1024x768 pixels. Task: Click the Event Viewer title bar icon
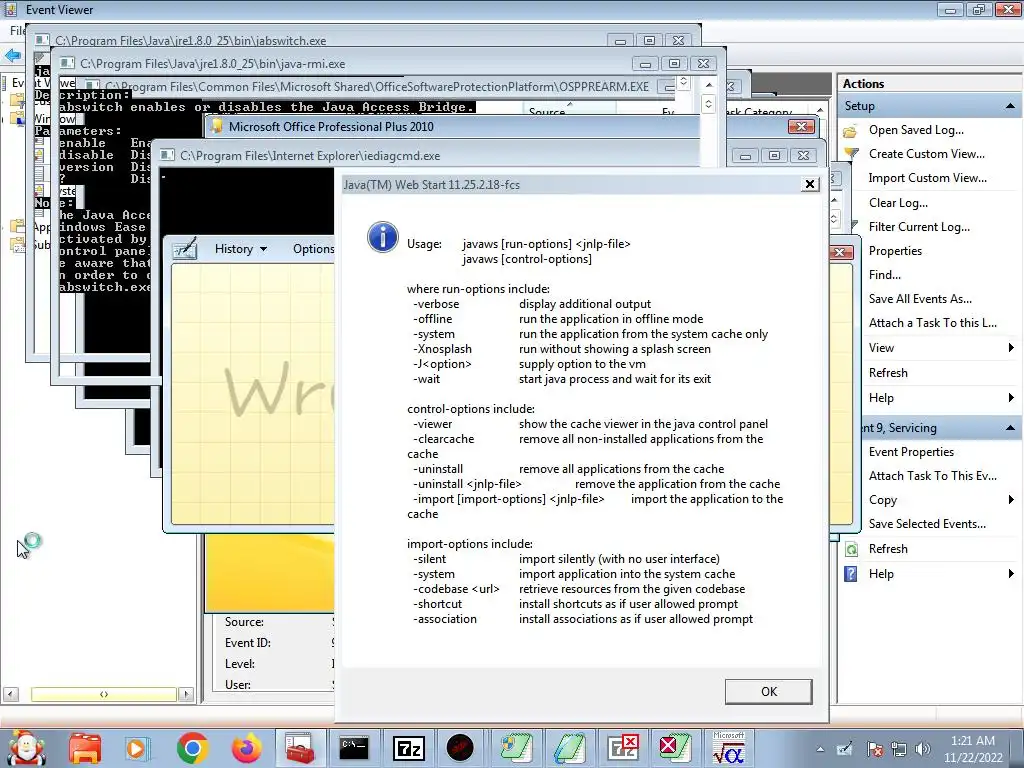click(x=11, y=9)
